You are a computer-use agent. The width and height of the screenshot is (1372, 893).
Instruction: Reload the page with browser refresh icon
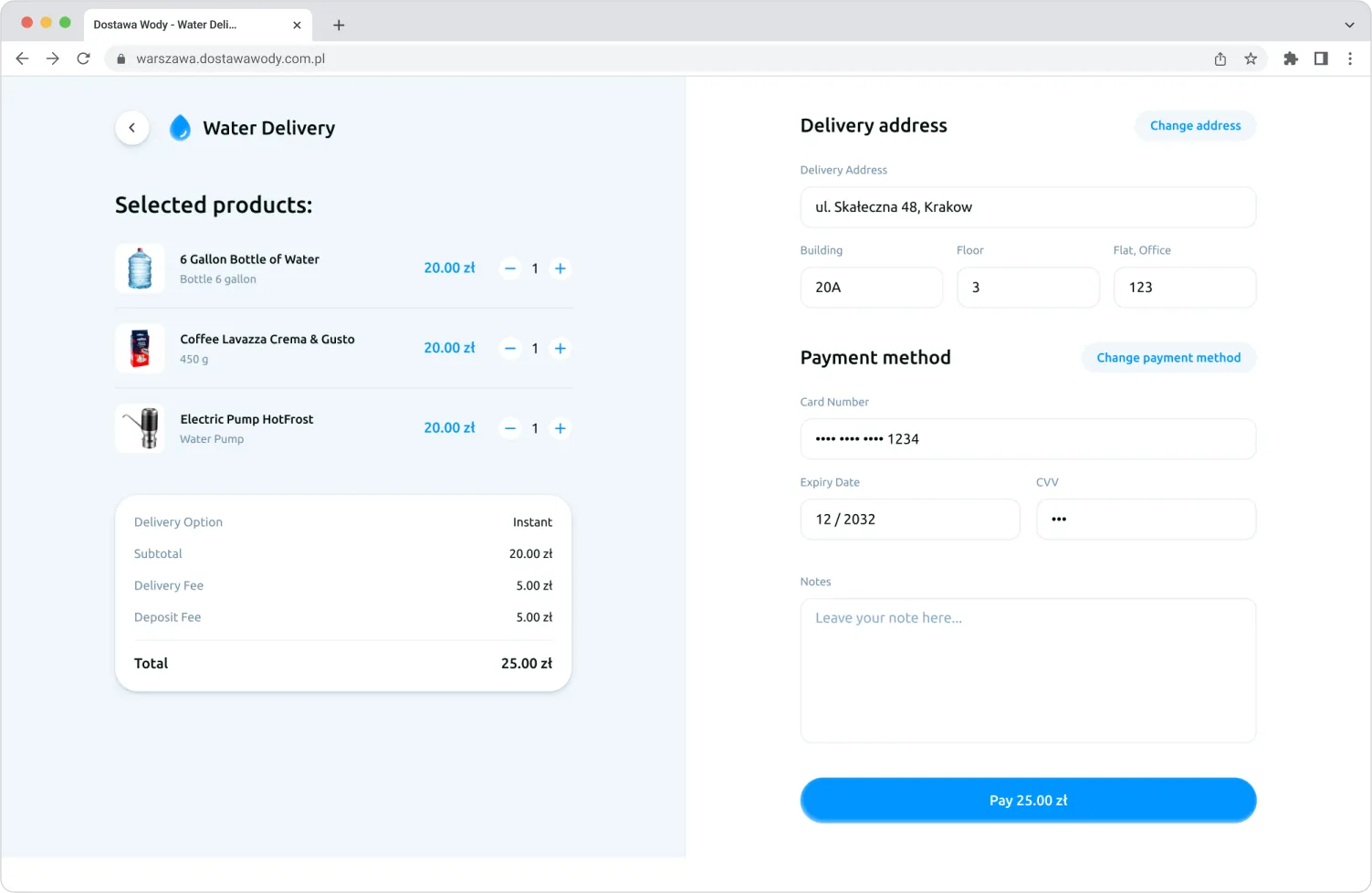pyautogui.click(x=83, y=58)
